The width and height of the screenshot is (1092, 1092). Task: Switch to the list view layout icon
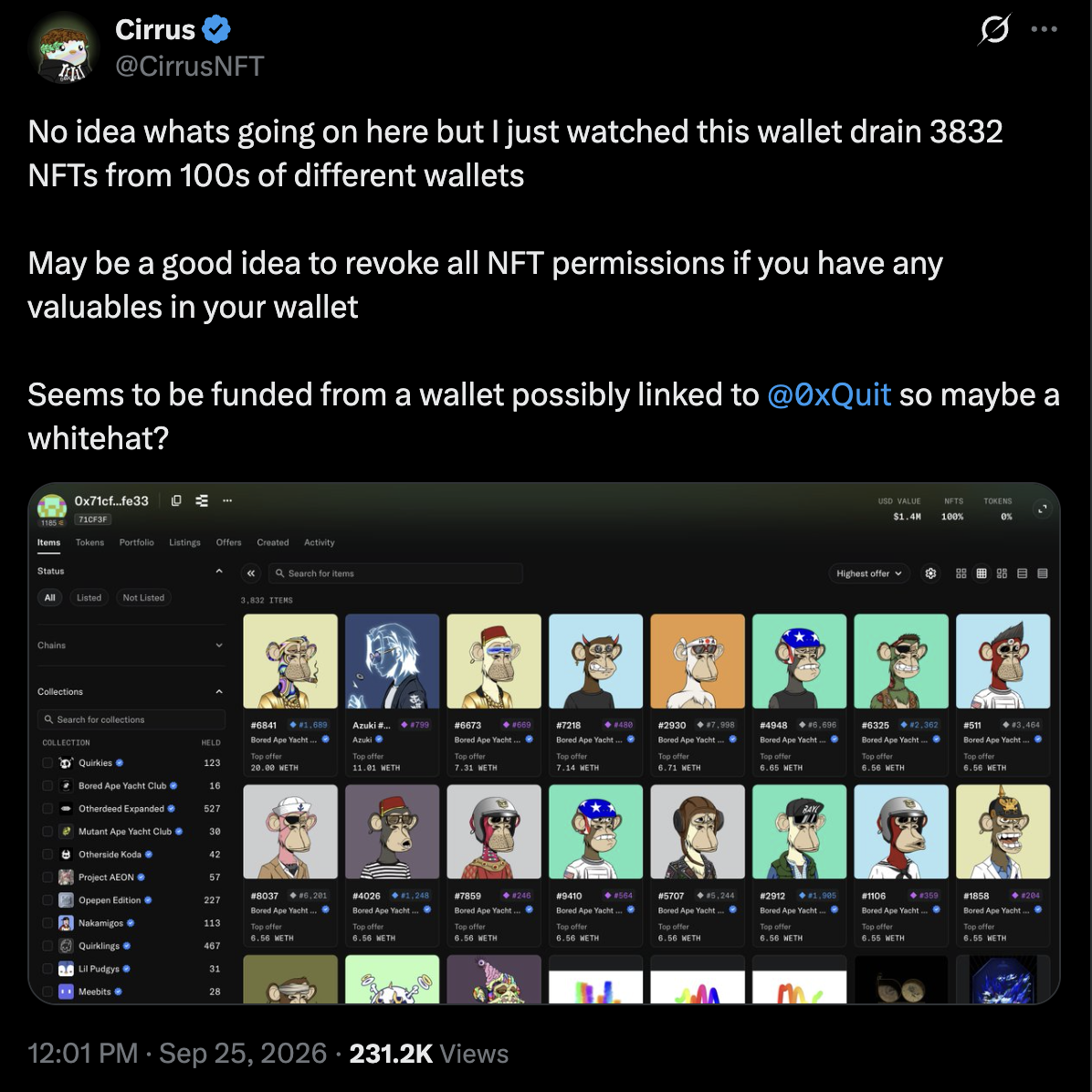(1023, 573)
